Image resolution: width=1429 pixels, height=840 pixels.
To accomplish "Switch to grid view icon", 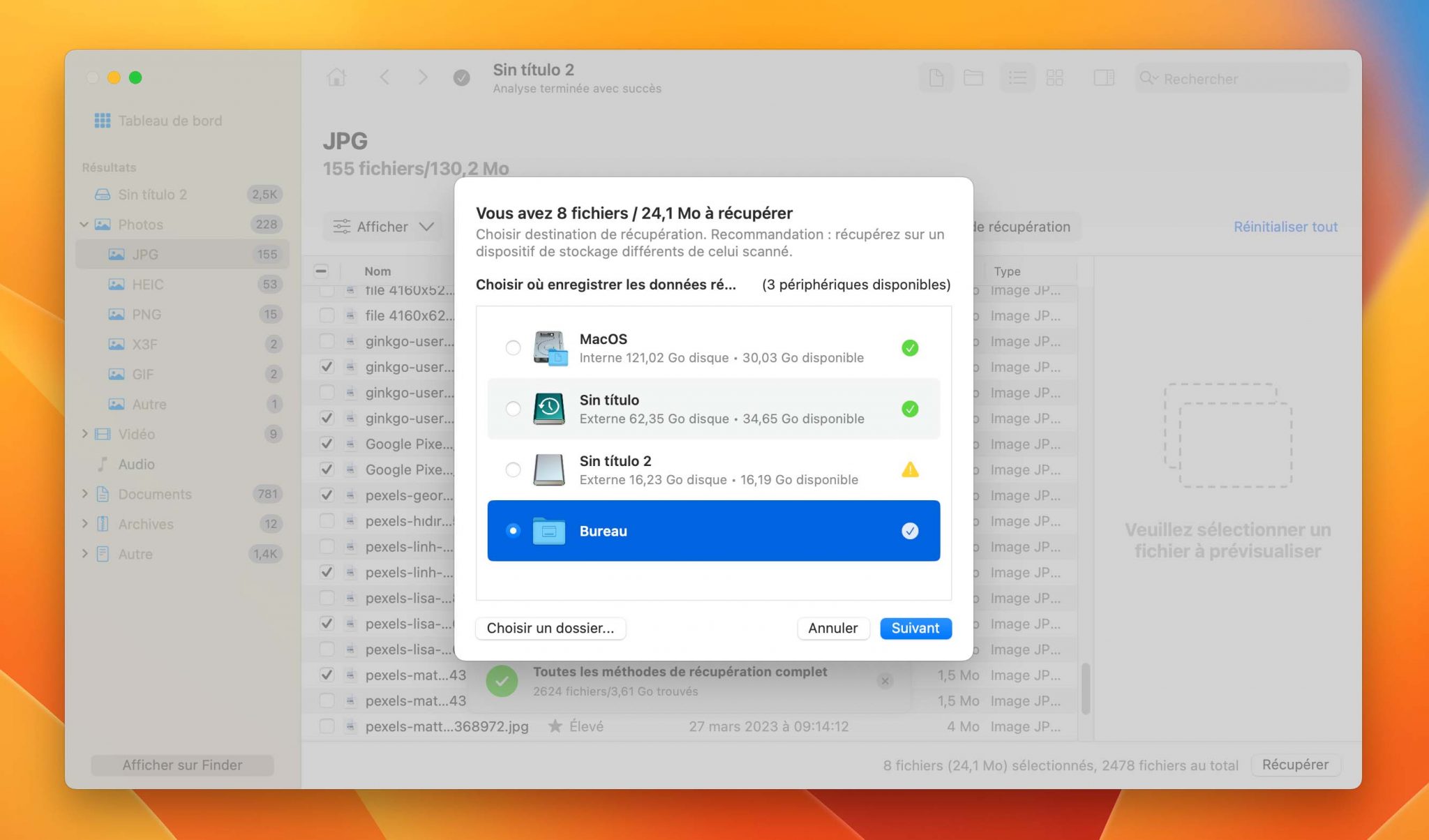I will 1054,77.
